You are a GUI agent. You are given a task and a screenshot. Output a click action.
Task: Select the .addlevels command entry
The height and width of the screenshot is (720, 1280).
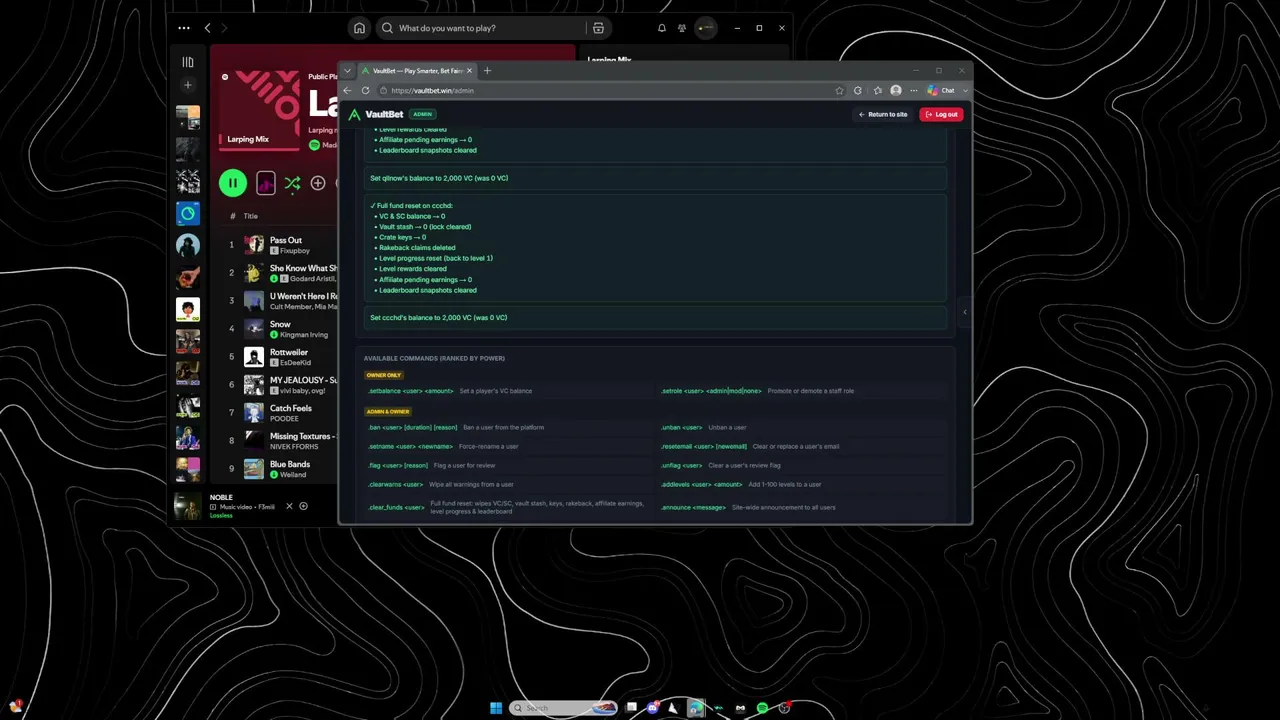[802, 484]
